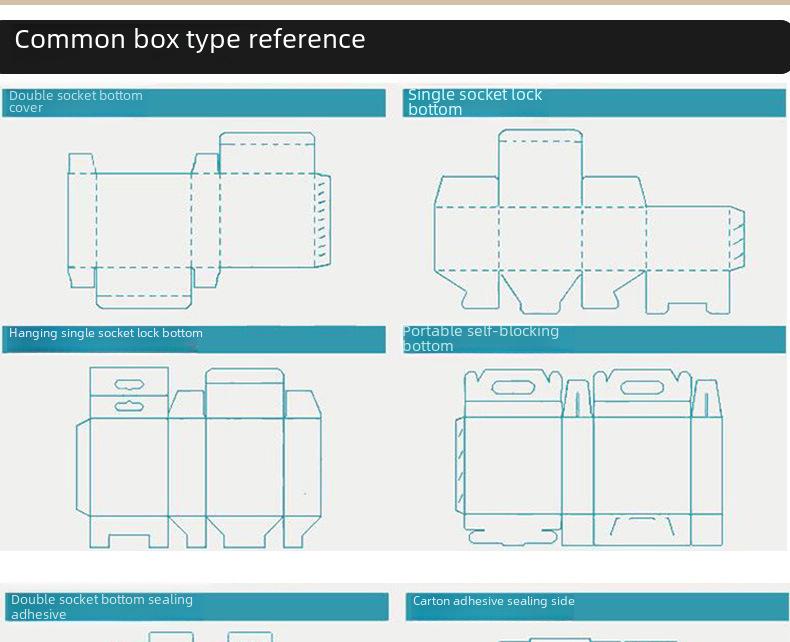Open the "Portable self-blocking bottom" label
This screenshot has width=790, height=642.
click(481, 339)
